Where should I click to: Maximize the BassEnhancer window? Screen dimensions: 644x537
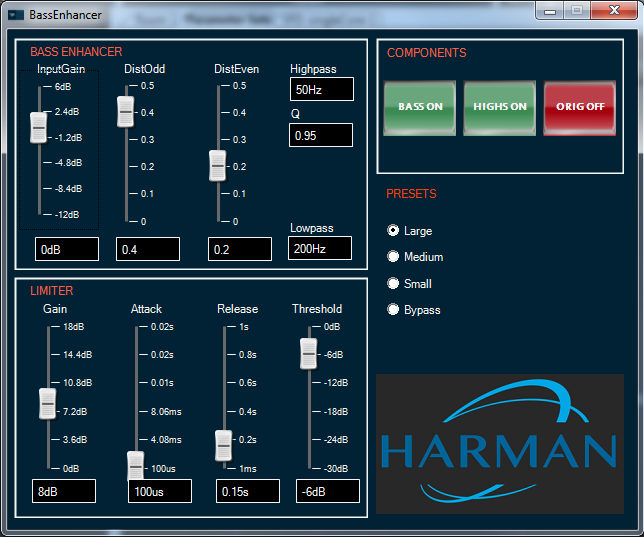tap(577, 10)
